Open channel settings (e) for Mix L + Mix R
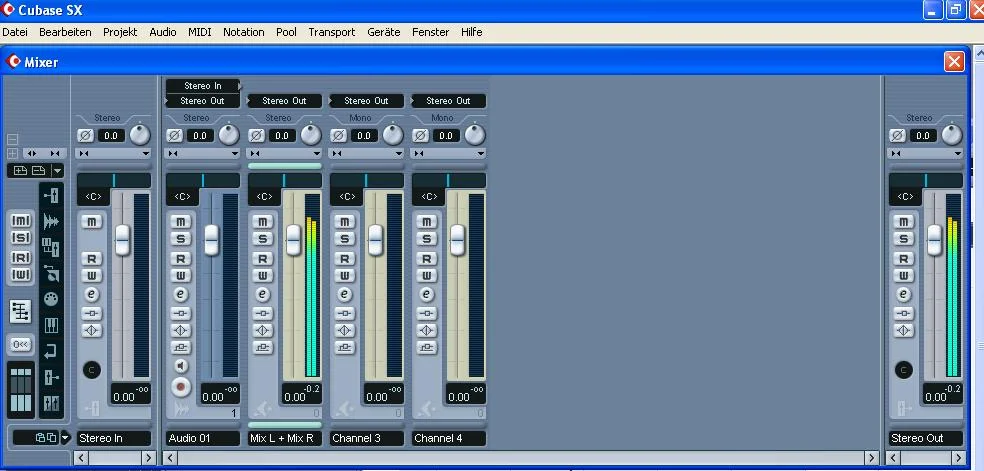This screenshot has height=471, width=984. (x=262, y=294)
